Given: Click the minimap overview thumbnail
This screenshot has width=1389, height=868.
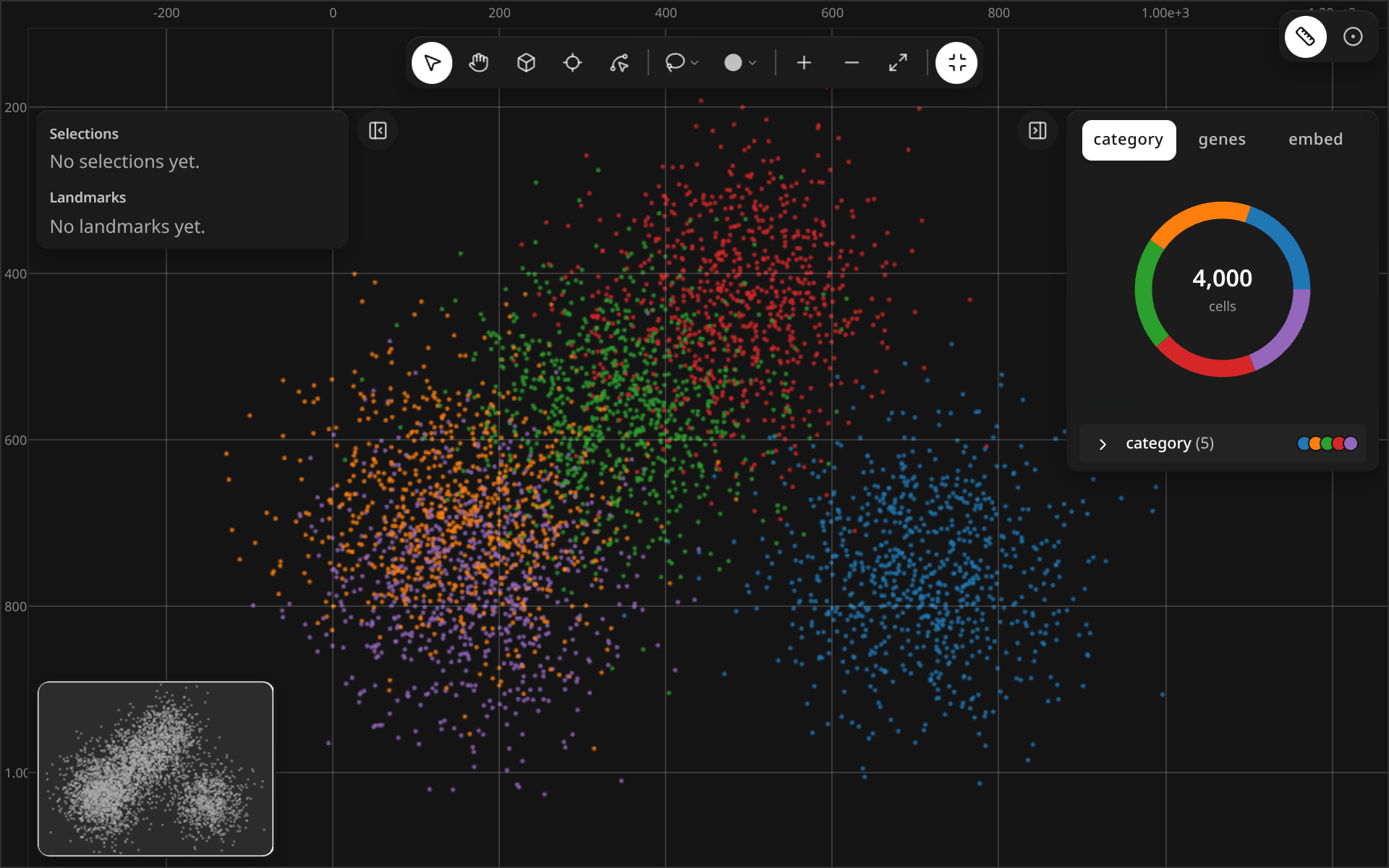Looking at the screenshot, I should (x=156, y=768).
